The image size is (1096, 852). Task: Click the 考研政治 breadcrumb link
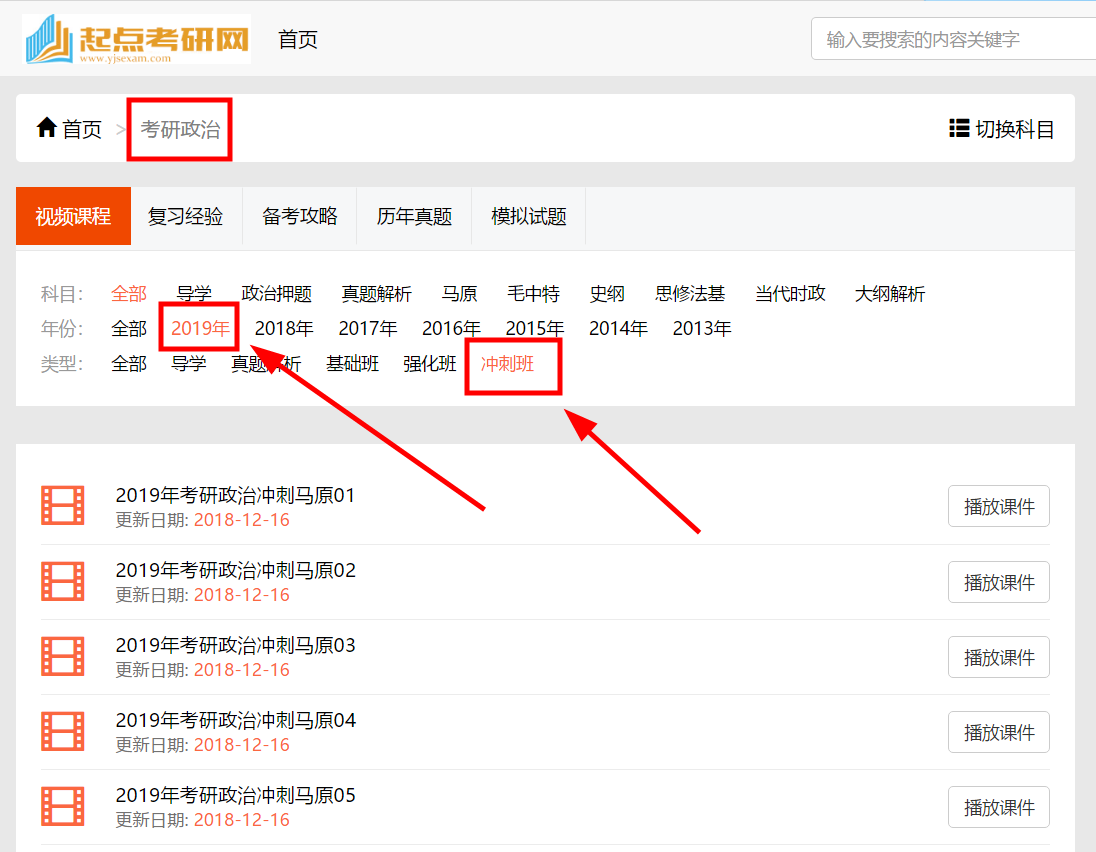(x=180, y=129)
